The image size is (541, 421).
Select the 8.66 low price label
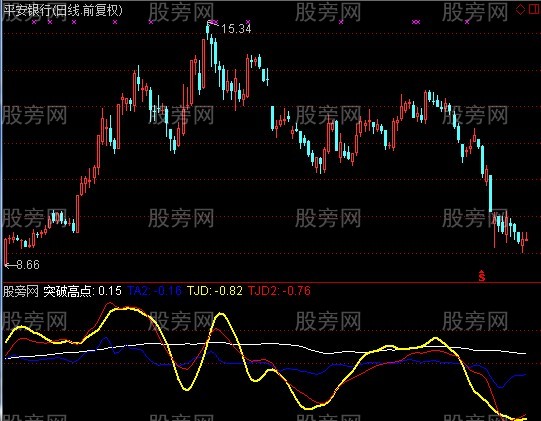28,265
